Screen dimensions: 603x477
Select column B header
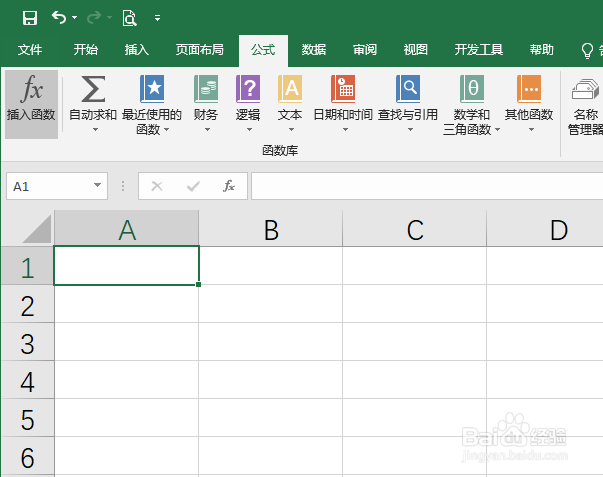click(270, 230)
